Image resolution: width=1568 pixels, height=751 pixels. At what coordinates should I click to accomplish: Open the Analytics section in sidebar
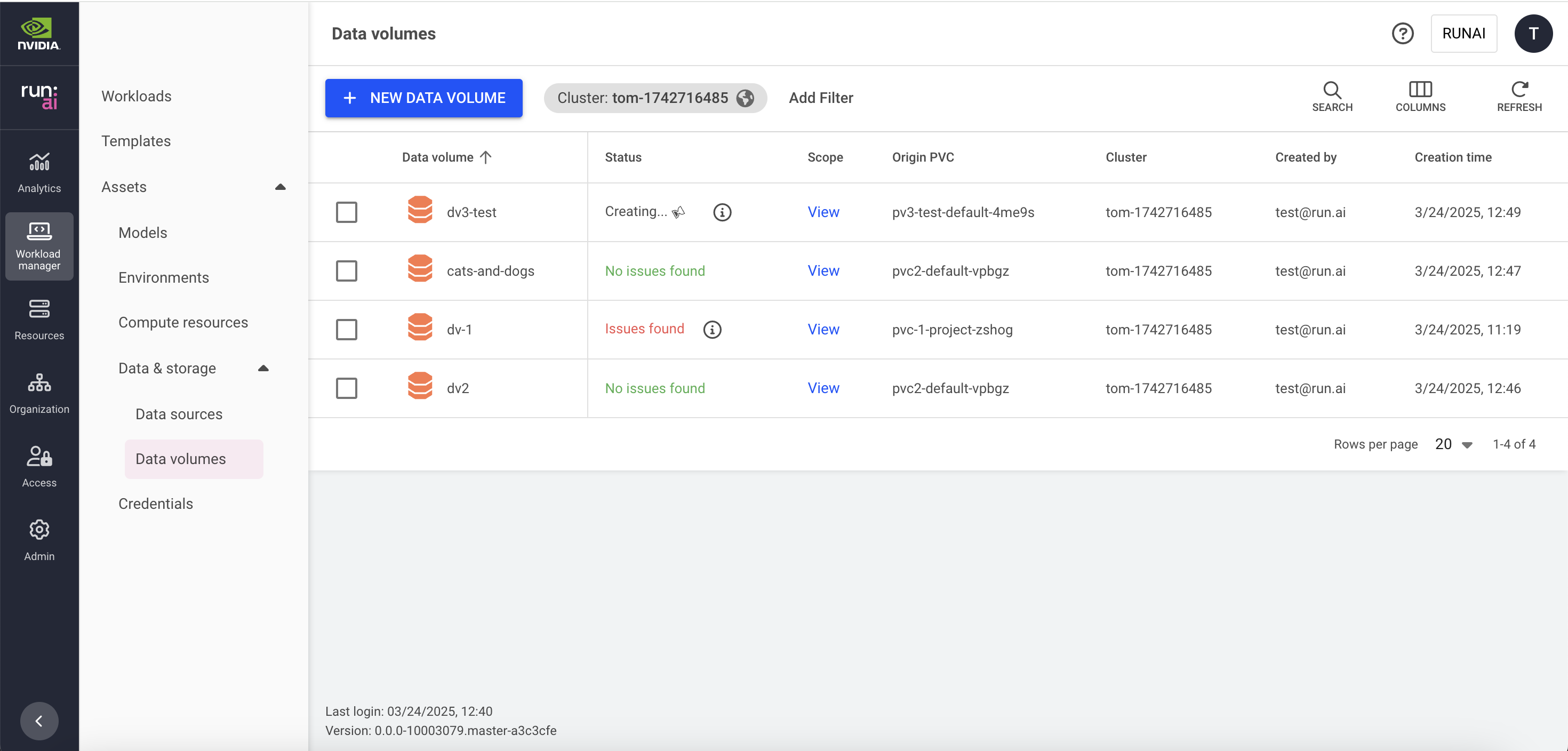(x=39, y=172)
